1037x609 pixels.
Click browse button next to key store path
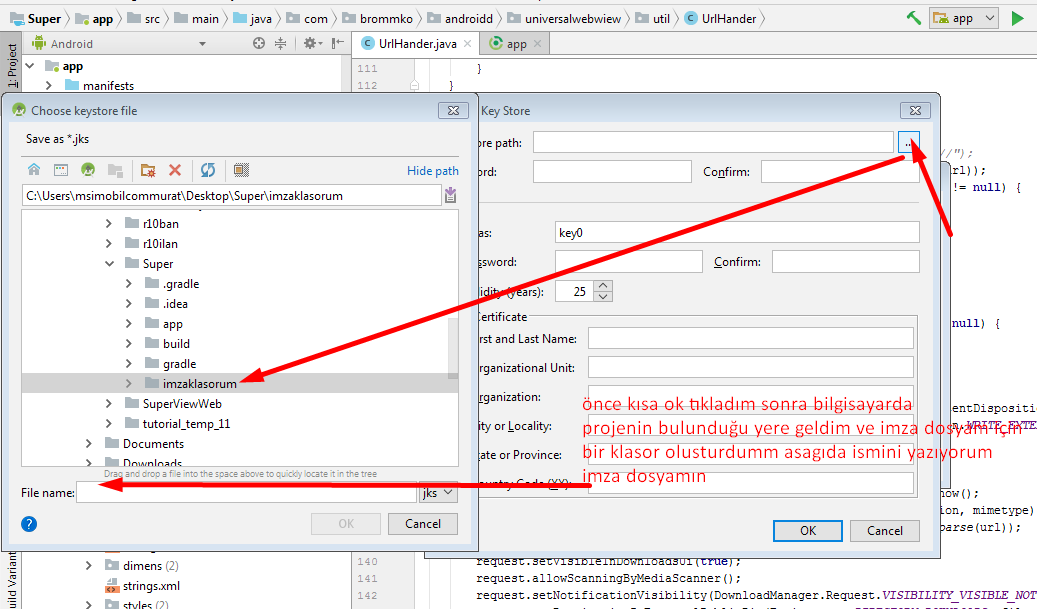click(x=908, y=142)
